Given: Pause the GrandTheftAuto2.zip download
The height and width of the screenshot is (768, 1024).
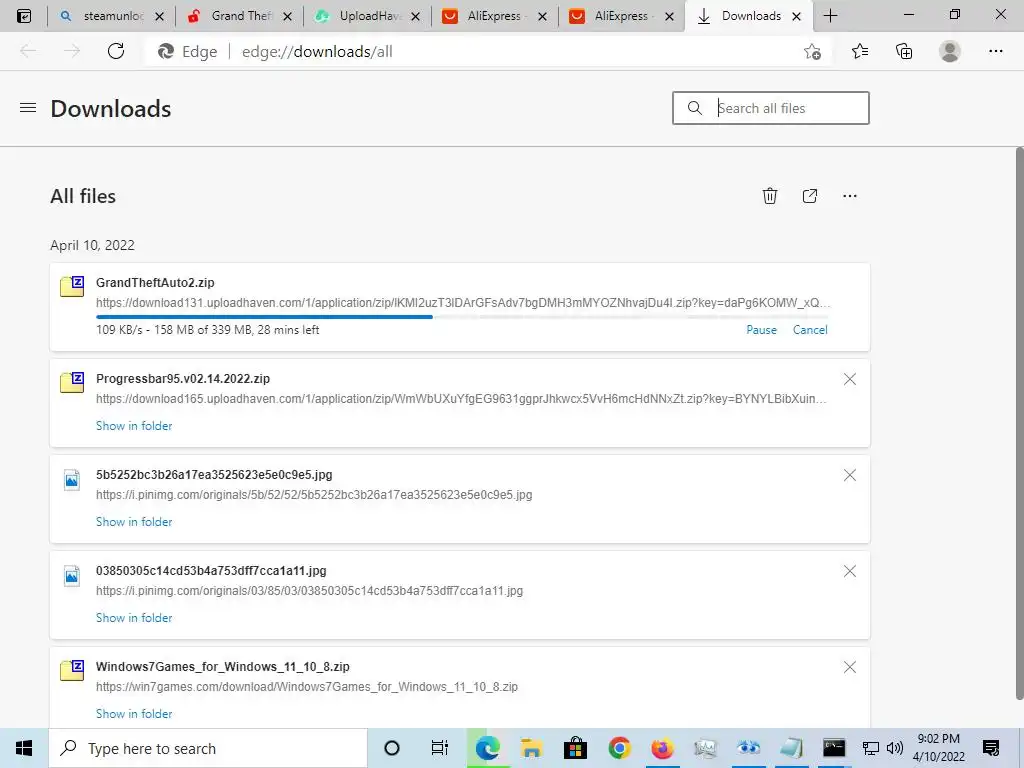Looking at the screenshot, I should pyautogui.click(x=761, y=330).
